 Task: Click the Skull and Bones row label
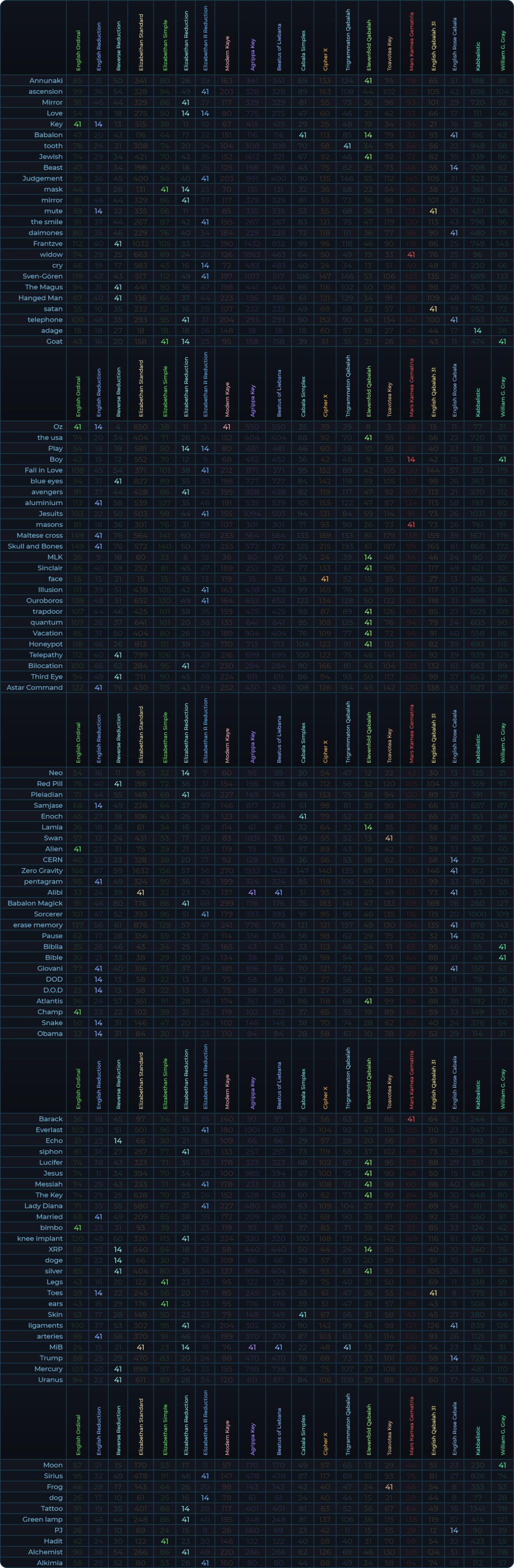coord(35,546)
